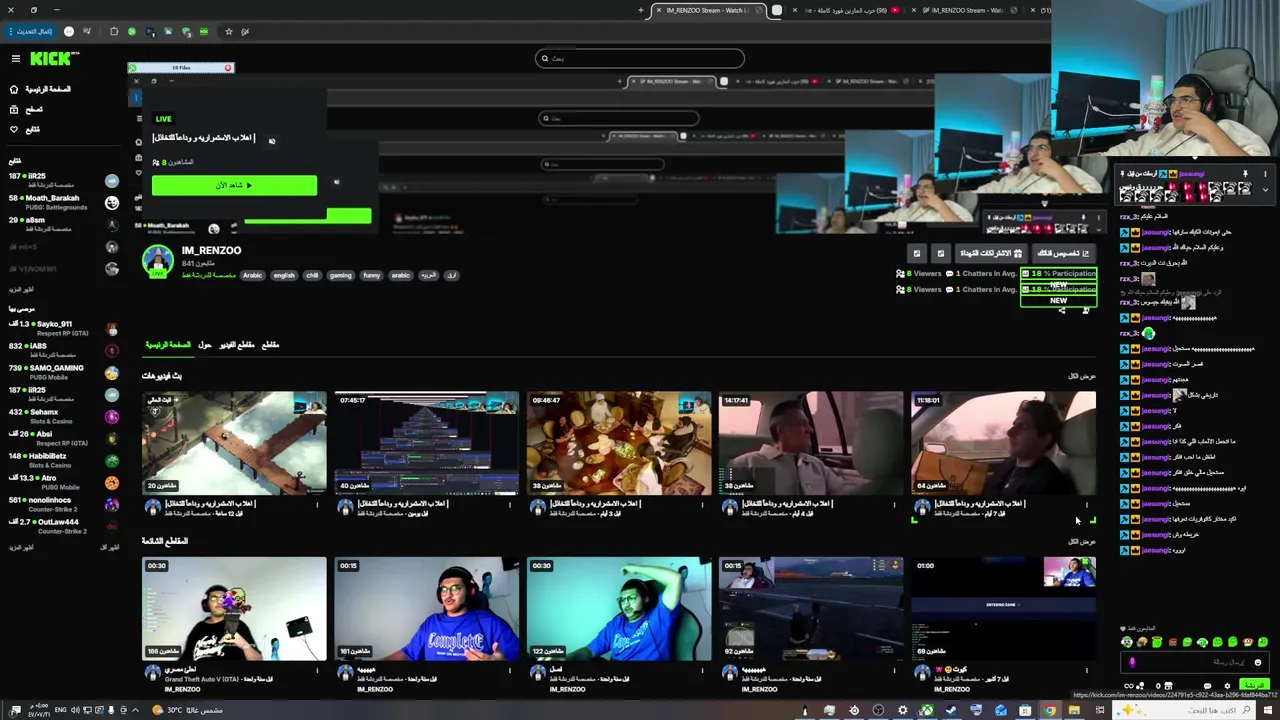Switch to the Clips (مقاطع) channel tab
This screenshot has width=1280, height=720.
[270, 345]
